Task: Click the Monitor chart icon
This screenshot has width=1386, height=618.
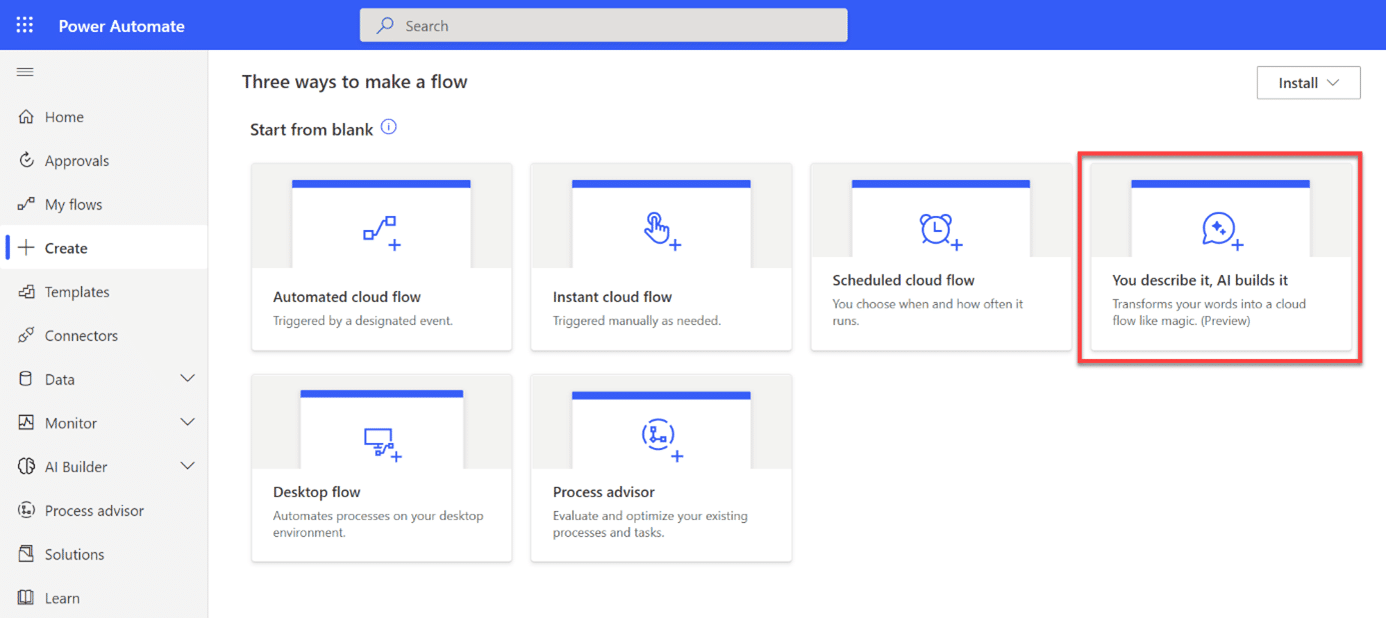Action: coord(26,423)
